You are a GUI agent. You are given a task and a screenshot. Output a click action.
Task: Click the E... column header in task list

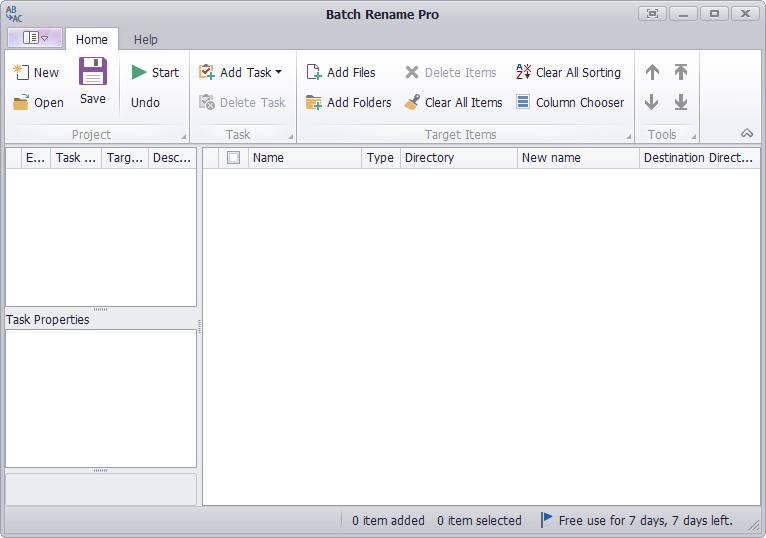click(36, 158)
